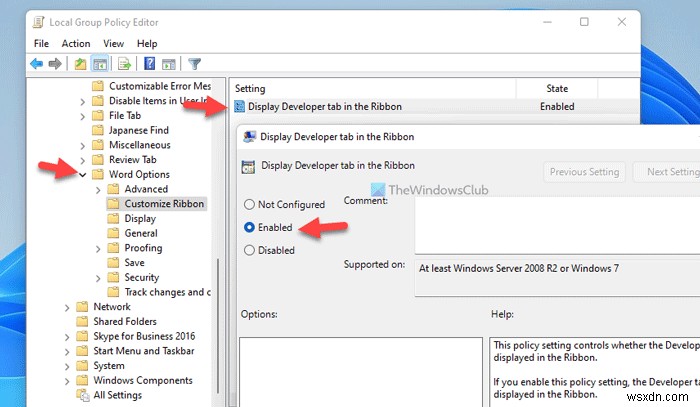Expand the Windows Components node

(67, 381)
